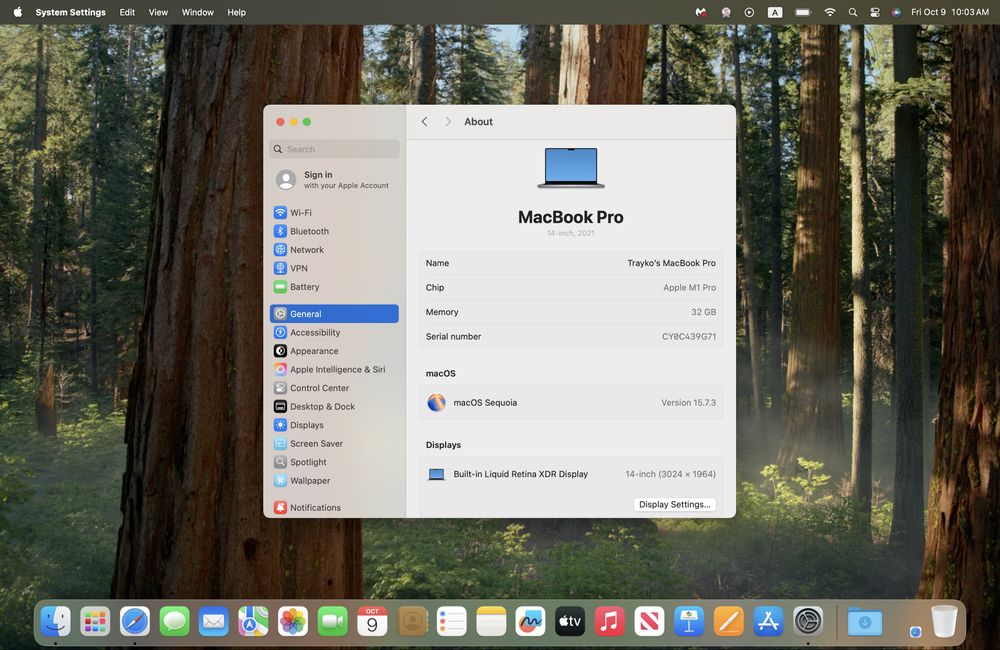Screen dimensions: 1000x650
Task: Click Wi-Fi status in menu bar
Action: tap(830, 12)
